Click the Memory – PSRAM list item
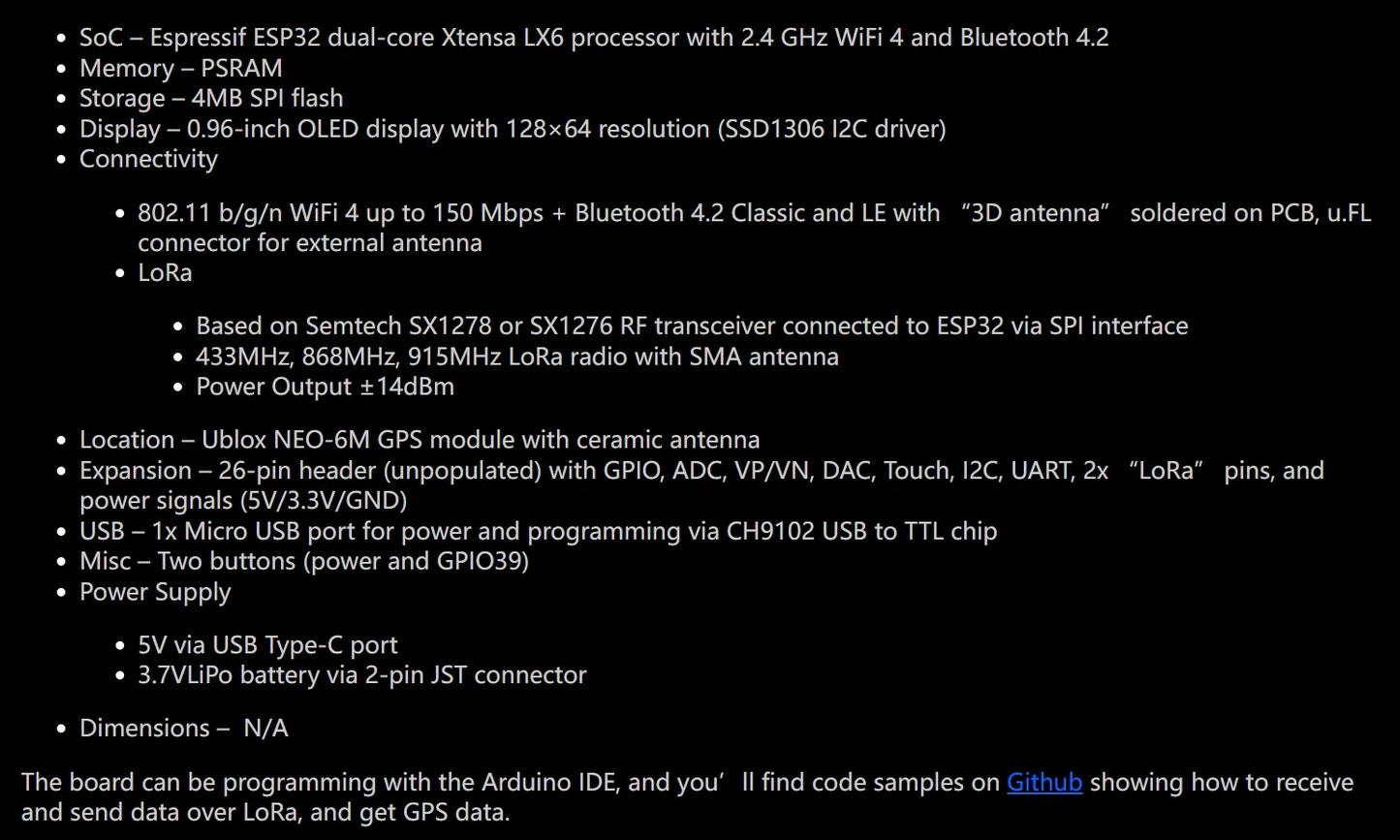The width and height of the screenshot is (1400, 840). point(181,69)
